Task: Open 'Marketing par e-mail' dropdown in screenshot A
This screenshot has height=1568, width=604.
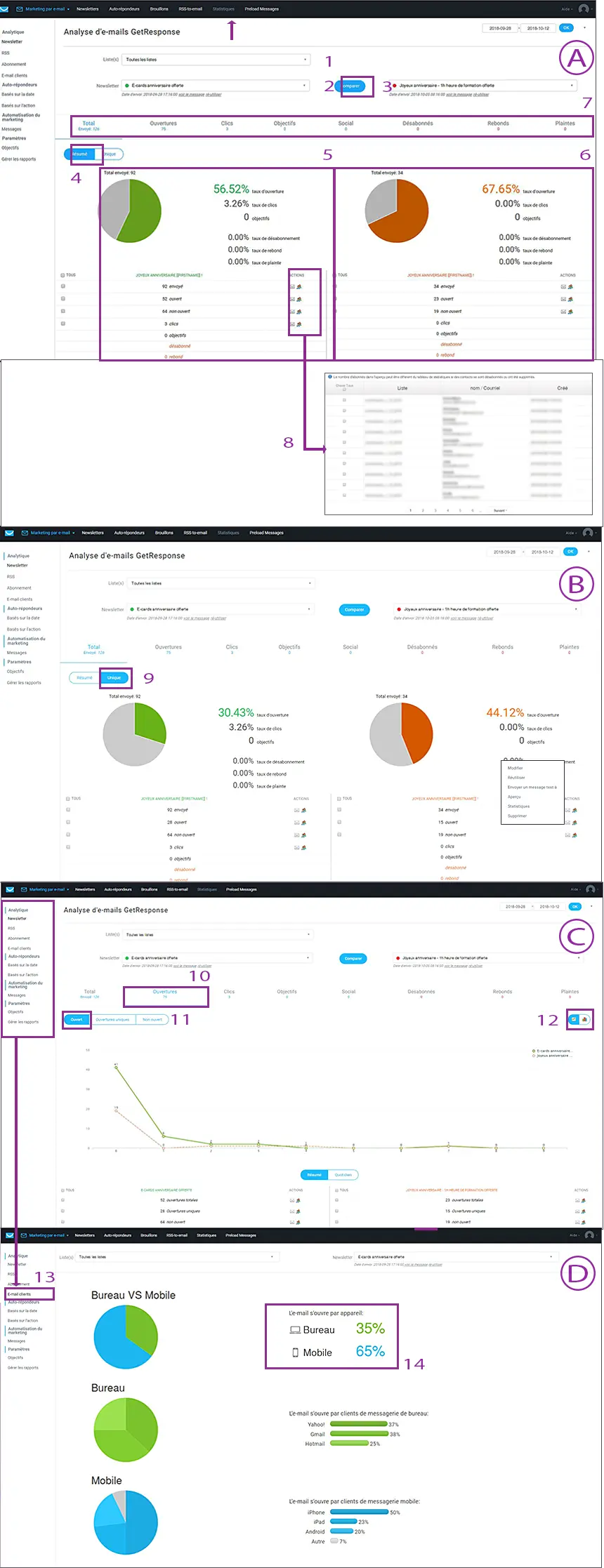Action: (46, 9)
